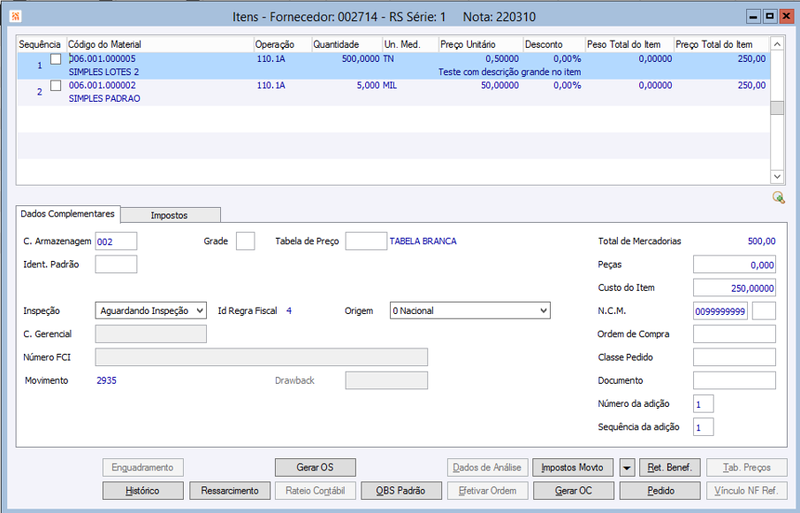
Task: Click the grid scroll down arrow
Action: coord(777,177)
